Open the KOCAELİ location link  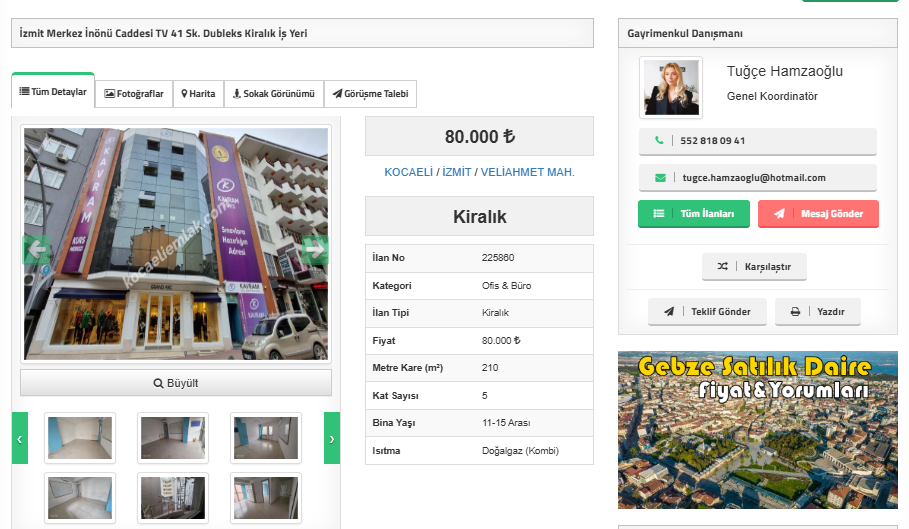tap(410, 172)
